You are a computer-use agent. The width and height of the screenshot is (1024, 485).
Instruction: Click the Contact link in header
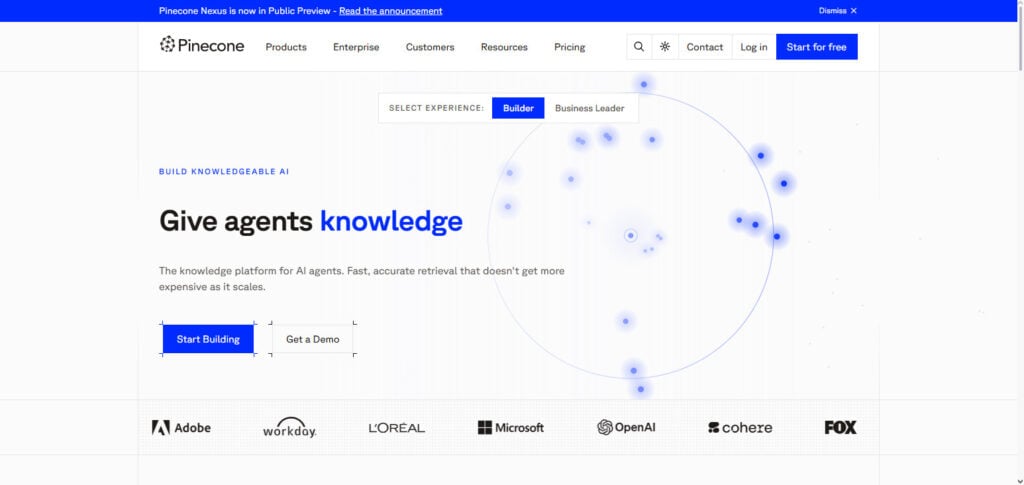pyautogui.click(x=705, y=47)
